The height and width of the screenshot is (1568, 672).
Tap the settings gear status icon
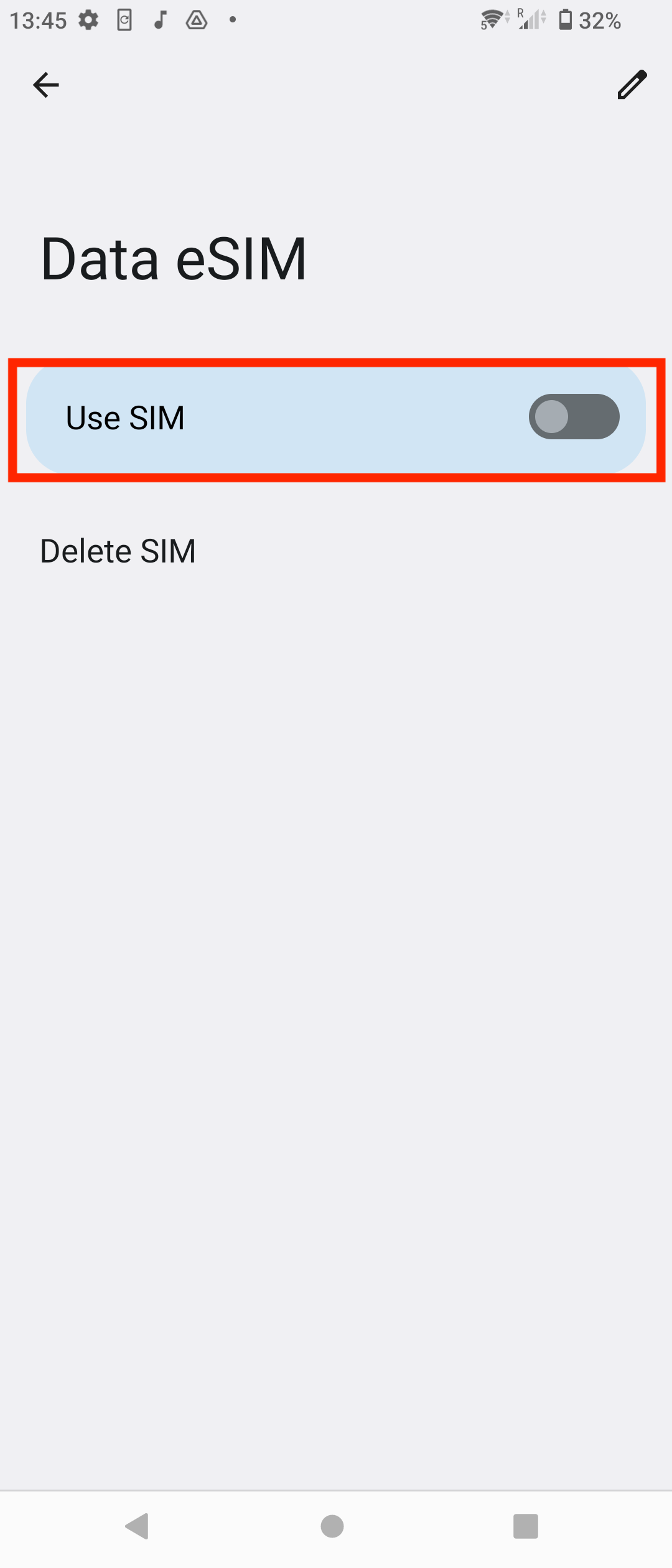(88, 21)
